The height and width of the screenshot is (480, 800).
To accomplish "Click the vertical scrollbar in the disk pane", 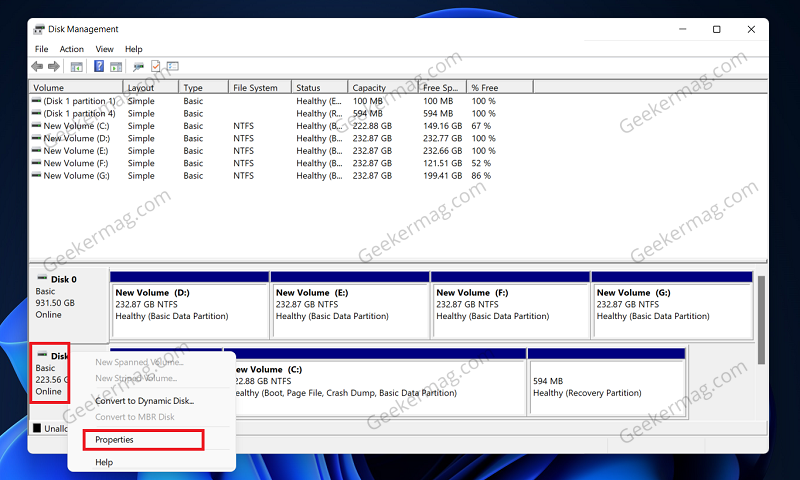I will [x=761, y=319].
